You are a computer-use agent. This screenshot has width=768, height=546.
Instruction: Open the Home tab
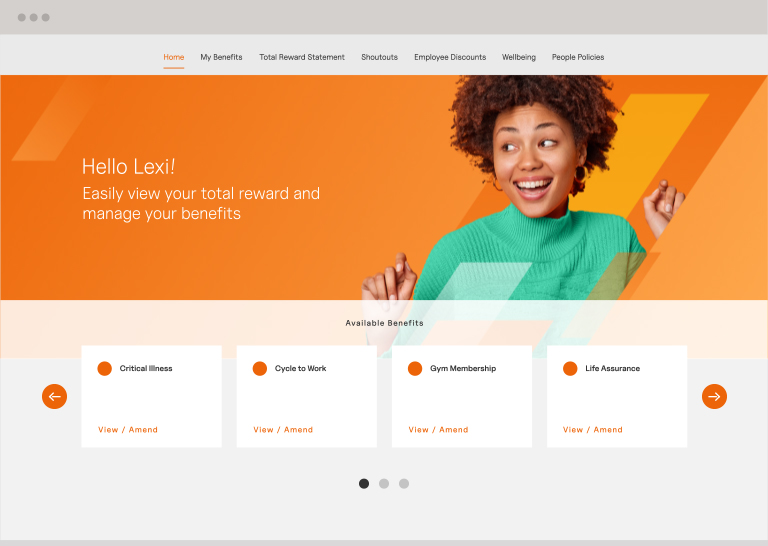(x=174, y=57)
